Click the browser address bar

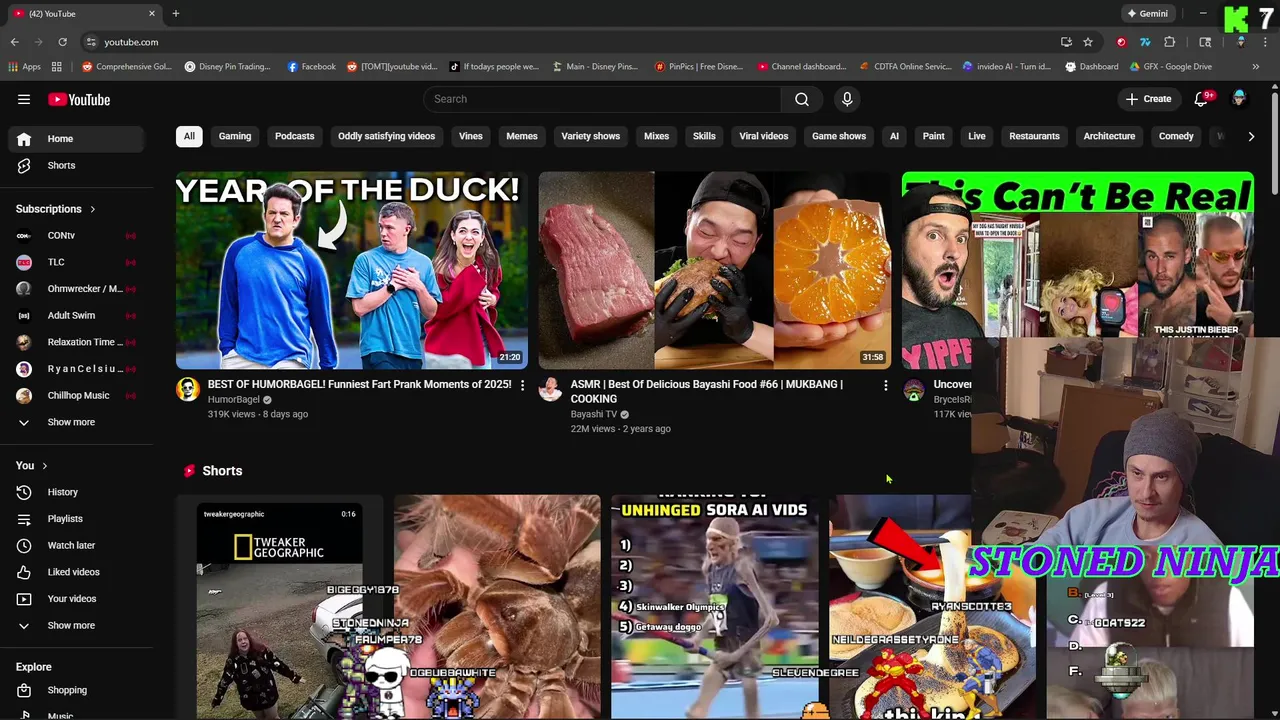tap(570, 42)
